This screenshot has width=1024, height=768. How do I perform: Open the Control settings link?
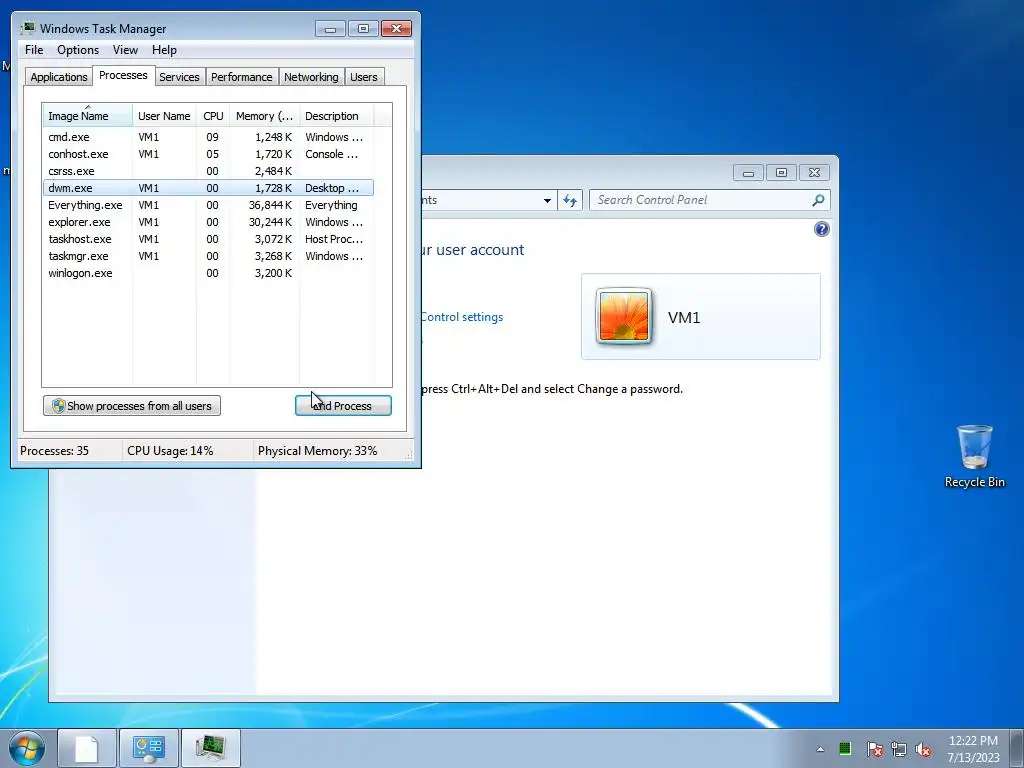click(x=462, y=317)
